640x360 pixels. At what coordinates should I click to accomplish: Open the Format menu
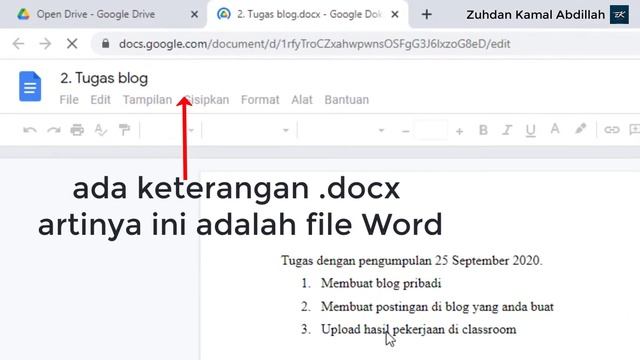260,100
